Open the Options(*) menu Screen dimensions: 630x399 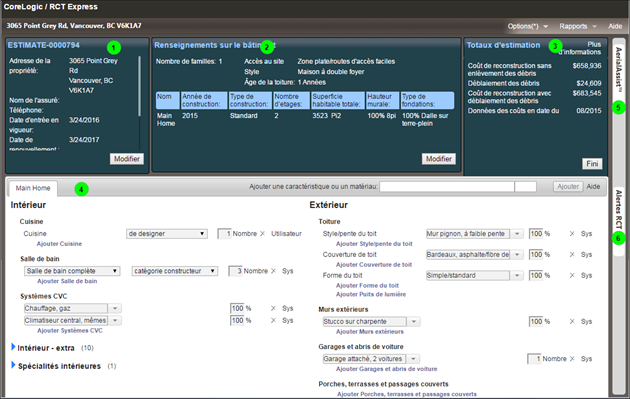coord(527,26)
